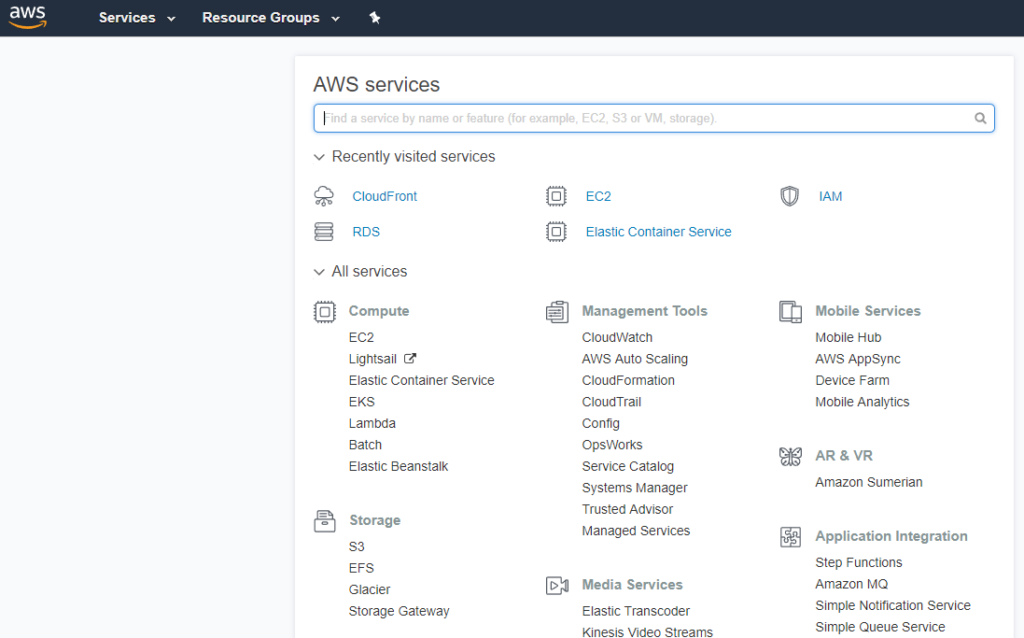
Task: Open Trusted Advisor
Action: [627, 509]
